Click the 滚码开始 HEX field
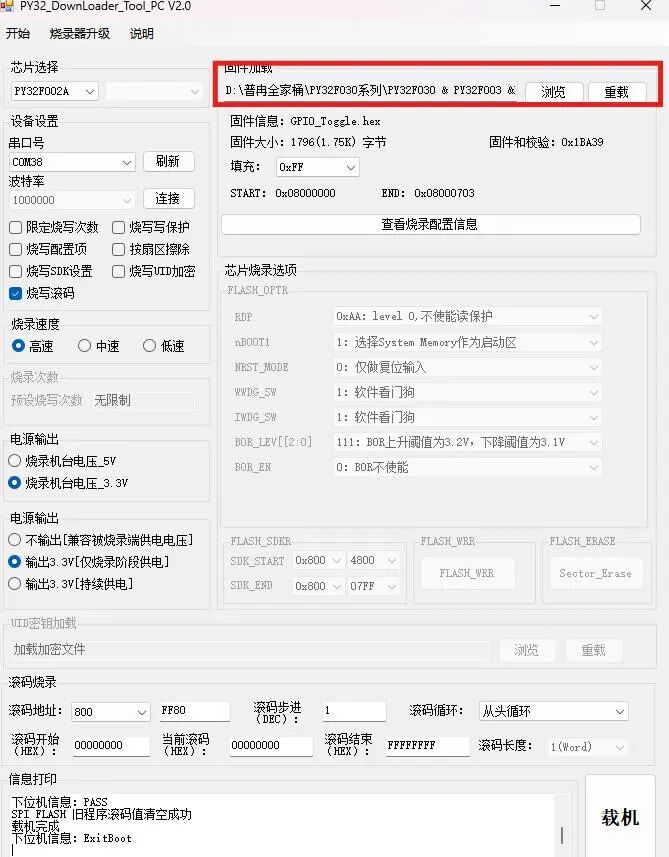Image resolution: width=669 pixels, height=857 pixels. tap(111, 746)
